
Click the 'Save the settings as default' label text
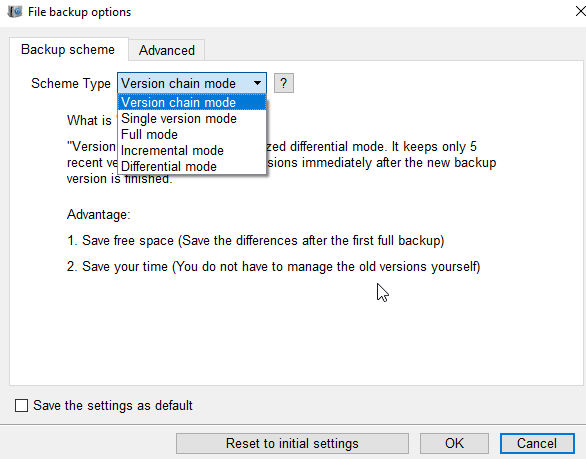point(113,406)
